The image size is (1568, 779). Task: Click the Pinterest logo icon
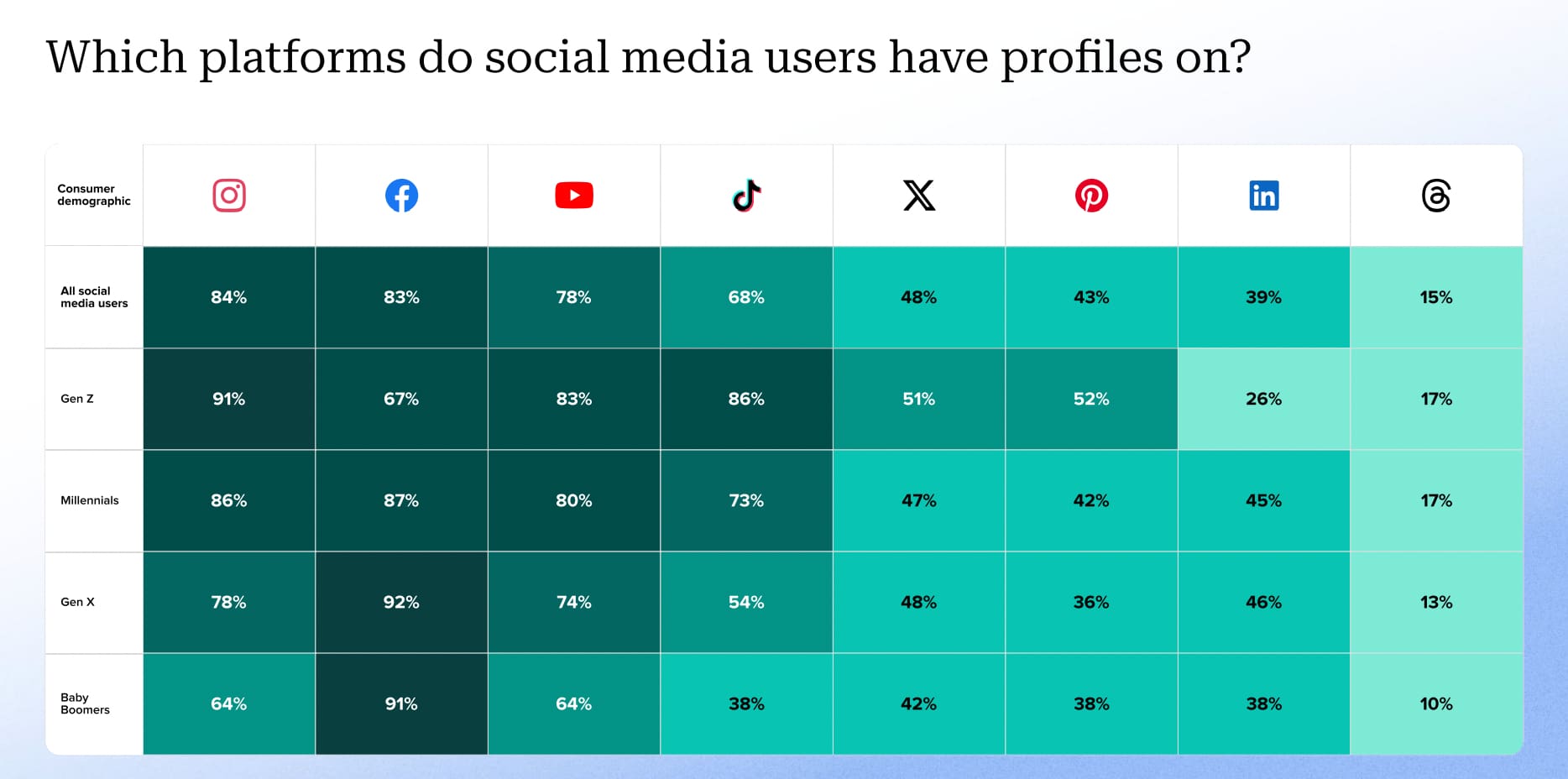tap(1091, 196)
